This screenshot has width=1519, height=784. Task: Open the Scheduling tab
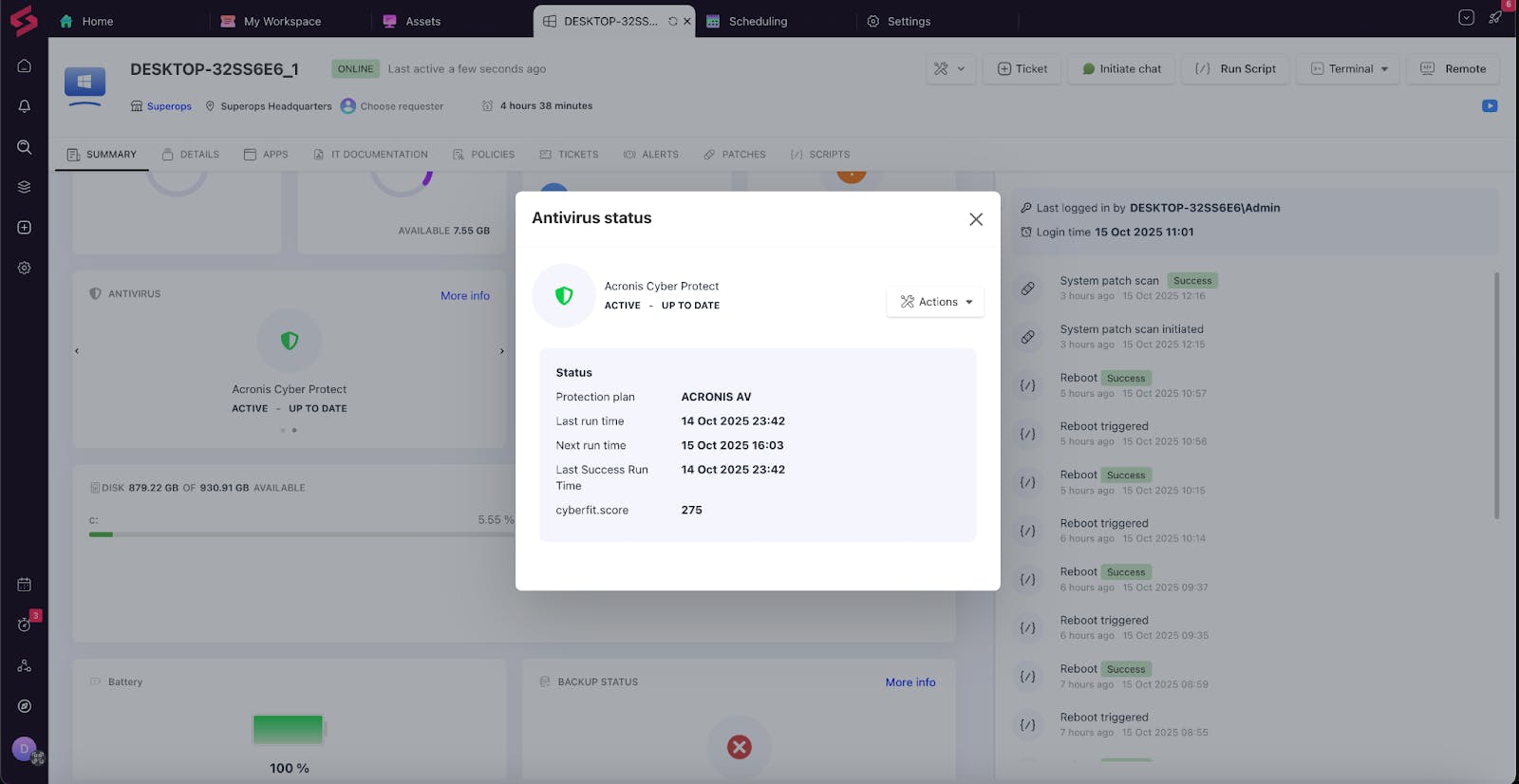[757, 21]
